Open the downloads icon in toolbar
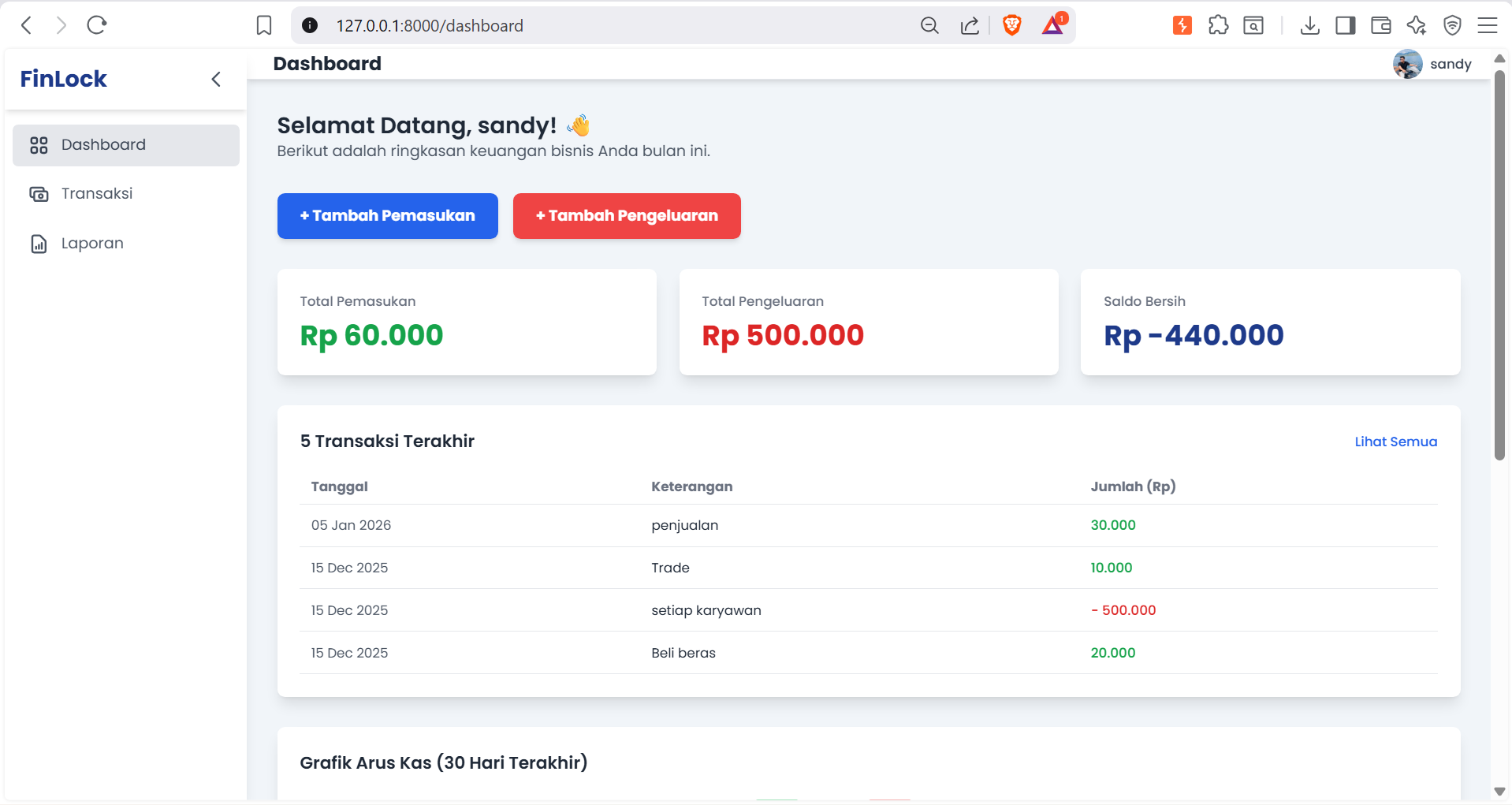This screenshot has width=1512, height=805. (1309, 25)
